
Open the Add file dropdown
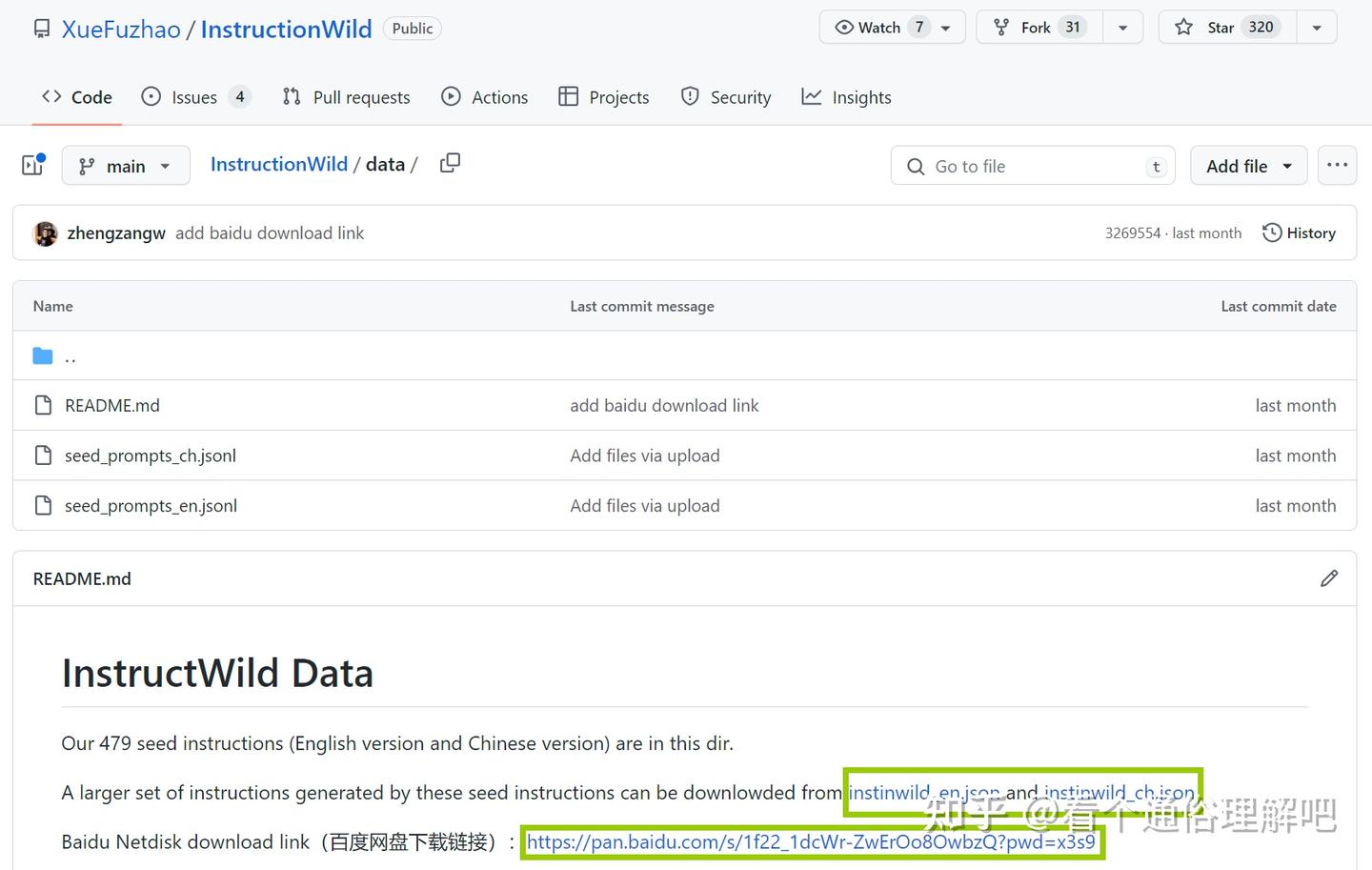1248,166
